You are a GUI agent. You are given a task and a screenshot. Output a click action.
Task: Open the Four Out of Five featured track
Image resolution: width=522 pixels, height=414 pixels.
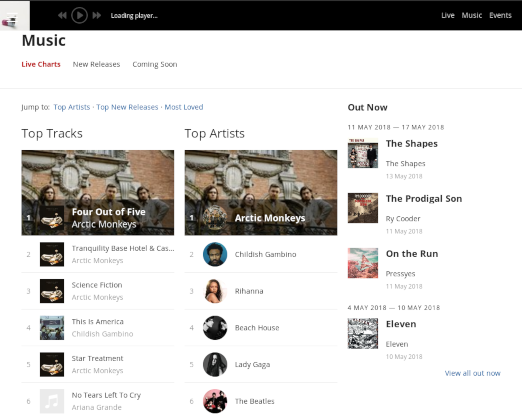(98, 193)
